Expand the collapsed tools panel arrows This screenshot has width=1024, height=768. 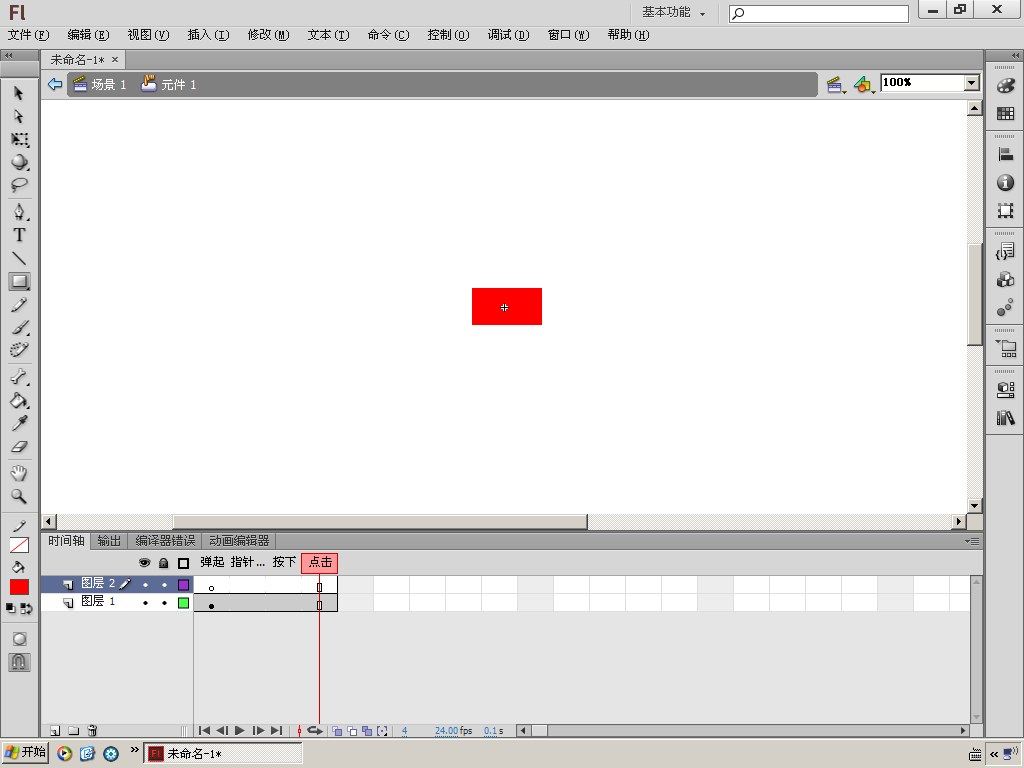[8, 56]
